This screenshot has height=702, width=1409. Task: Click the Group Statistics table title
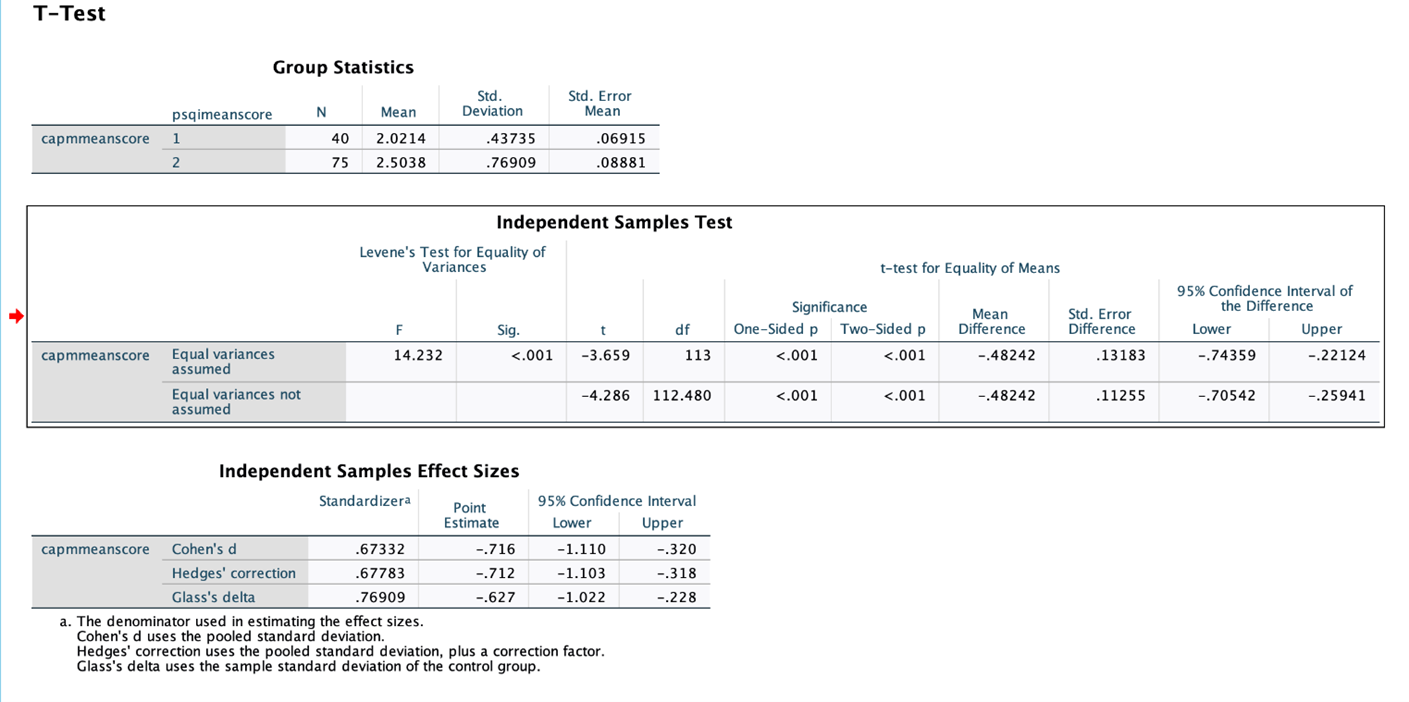(343, 67)
